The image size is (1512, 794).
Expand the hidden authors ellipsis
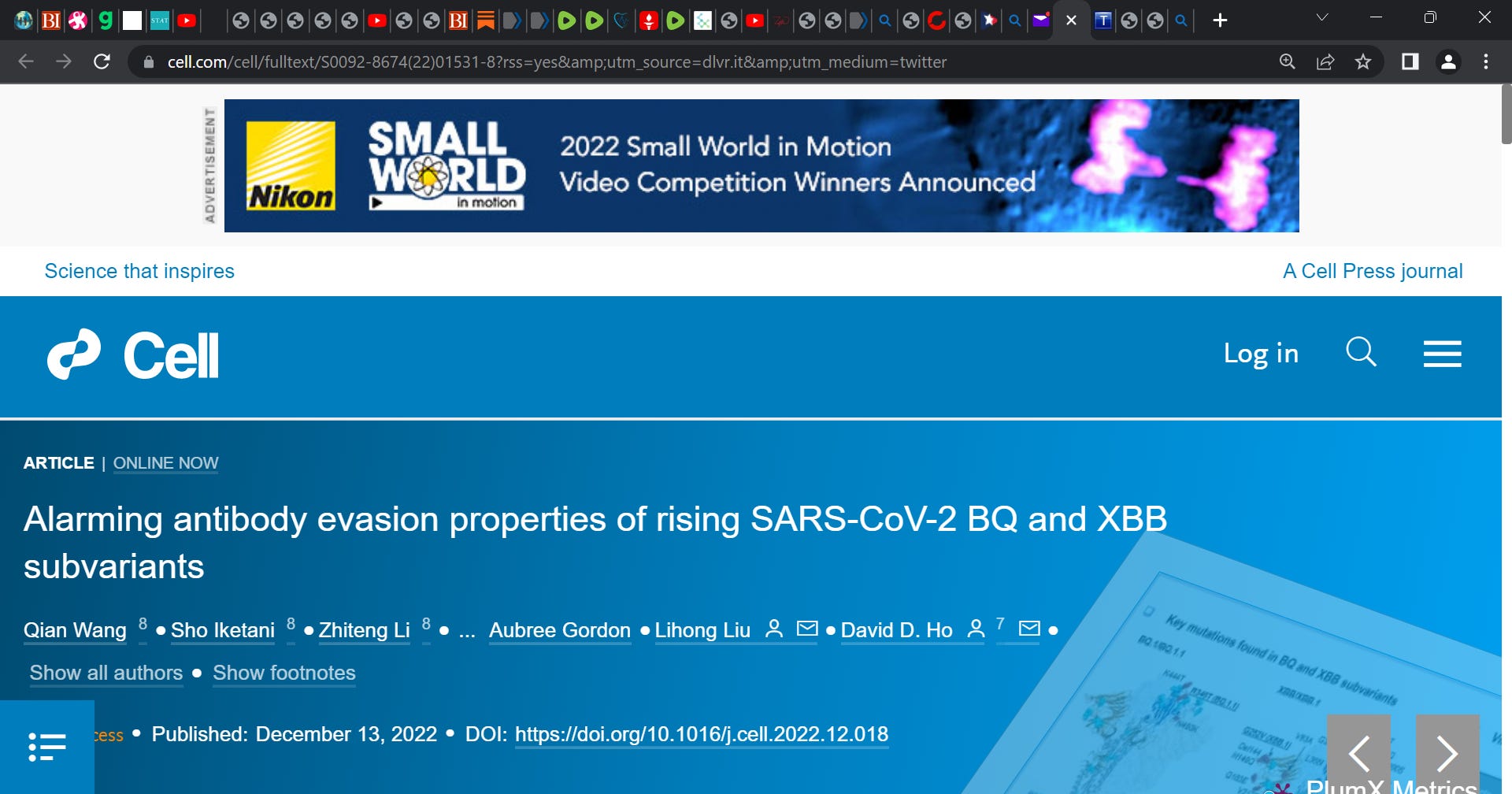pyautogui.click(x=467, y=632)
